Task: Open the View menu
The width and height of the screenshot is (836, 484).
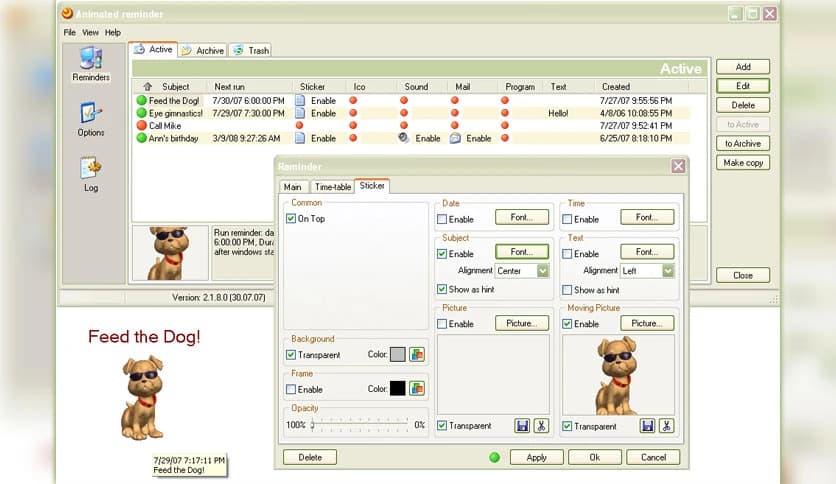Action: point(90,33)
